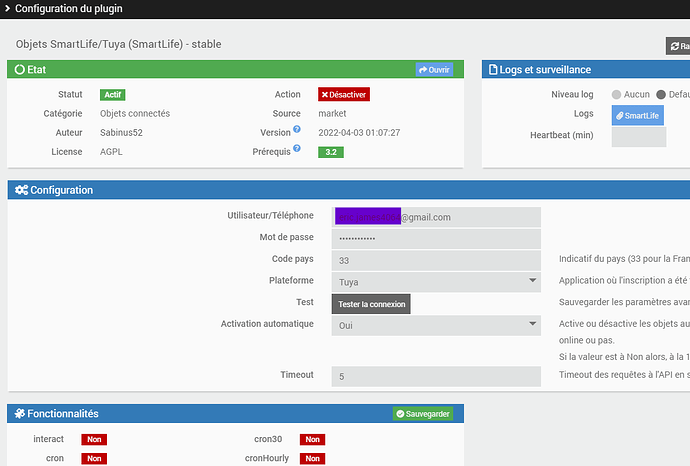Select the Defaut log level radio
690x466 pixels.
661,95
